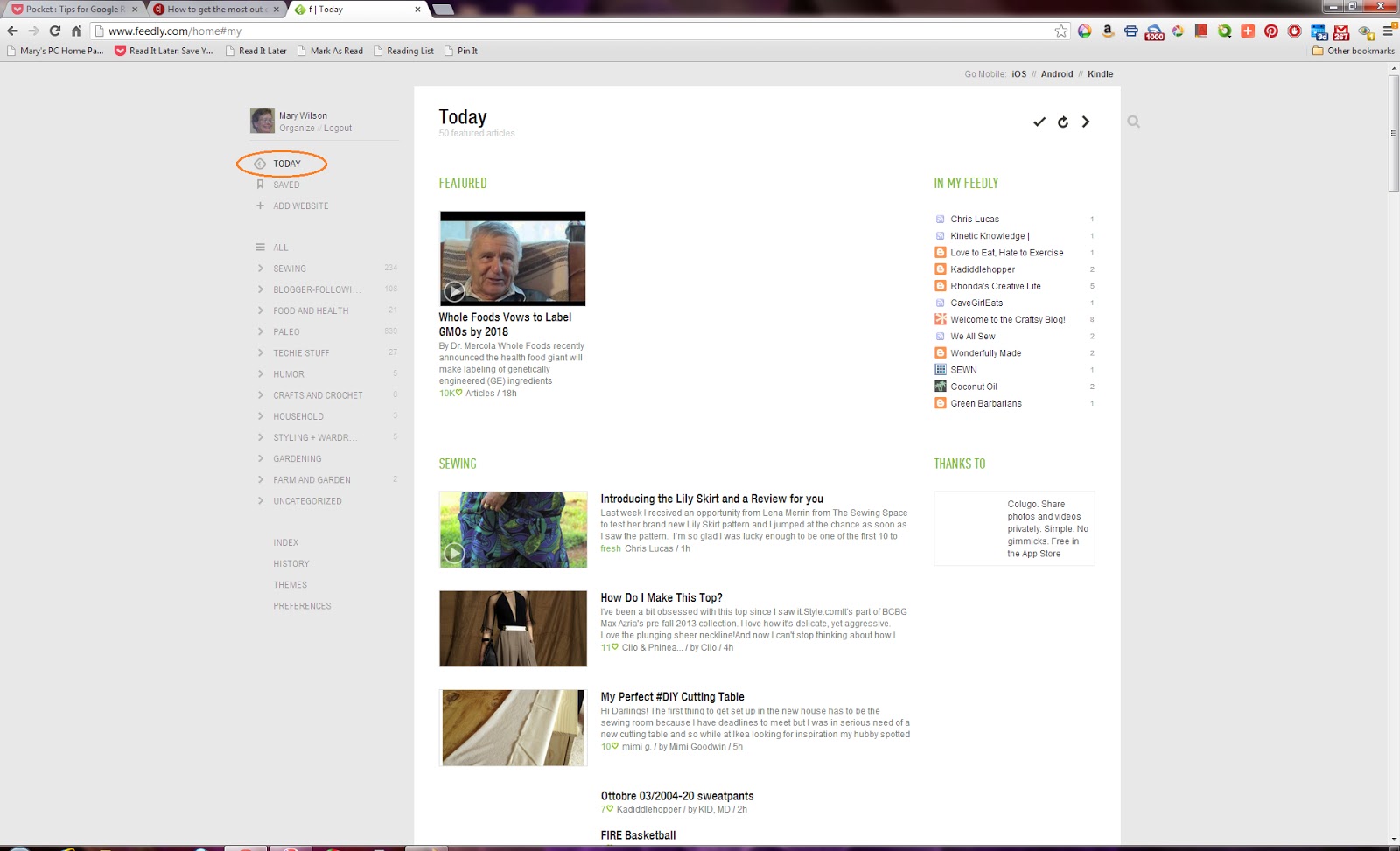Click the Organize link

(297, 128)
